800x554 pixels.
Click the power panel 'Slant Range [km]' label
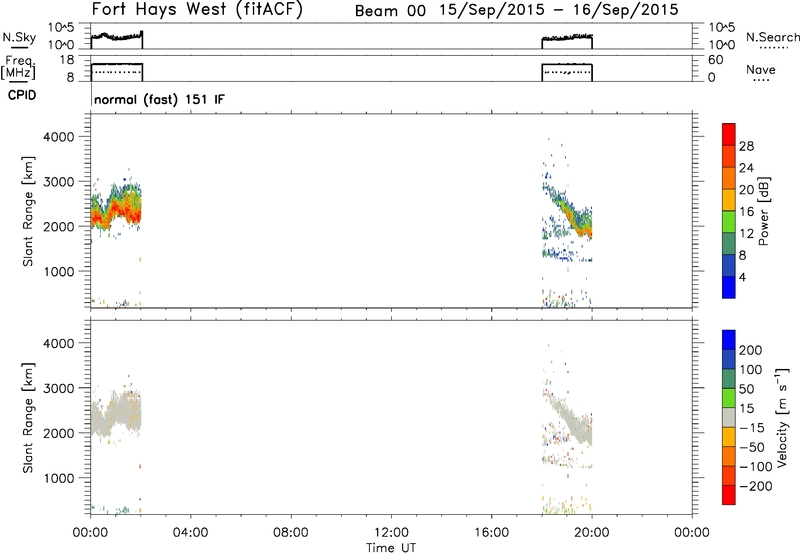click(x=28, y=211)
